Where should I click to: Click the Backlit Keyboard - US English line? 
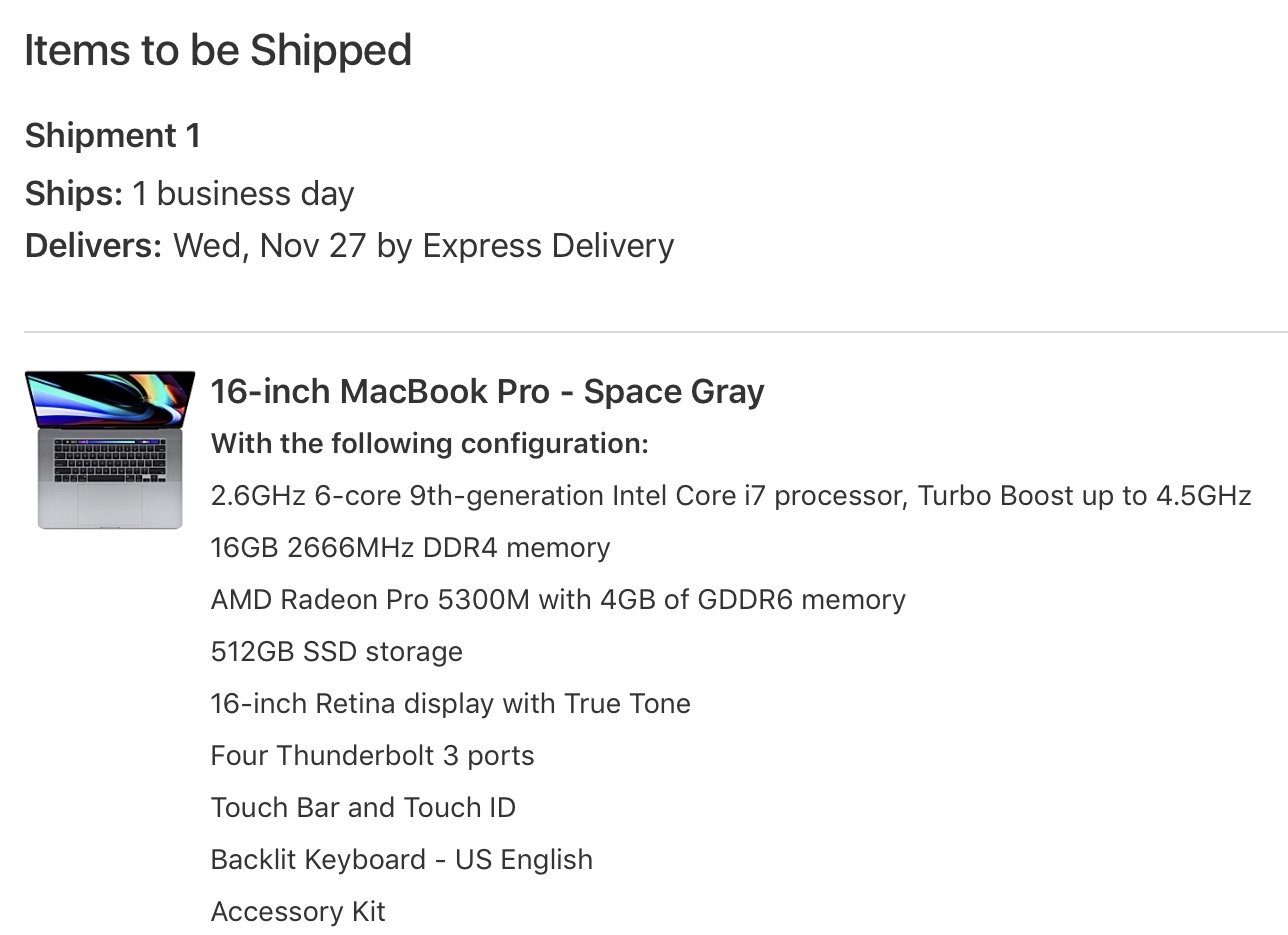point(402,860)
